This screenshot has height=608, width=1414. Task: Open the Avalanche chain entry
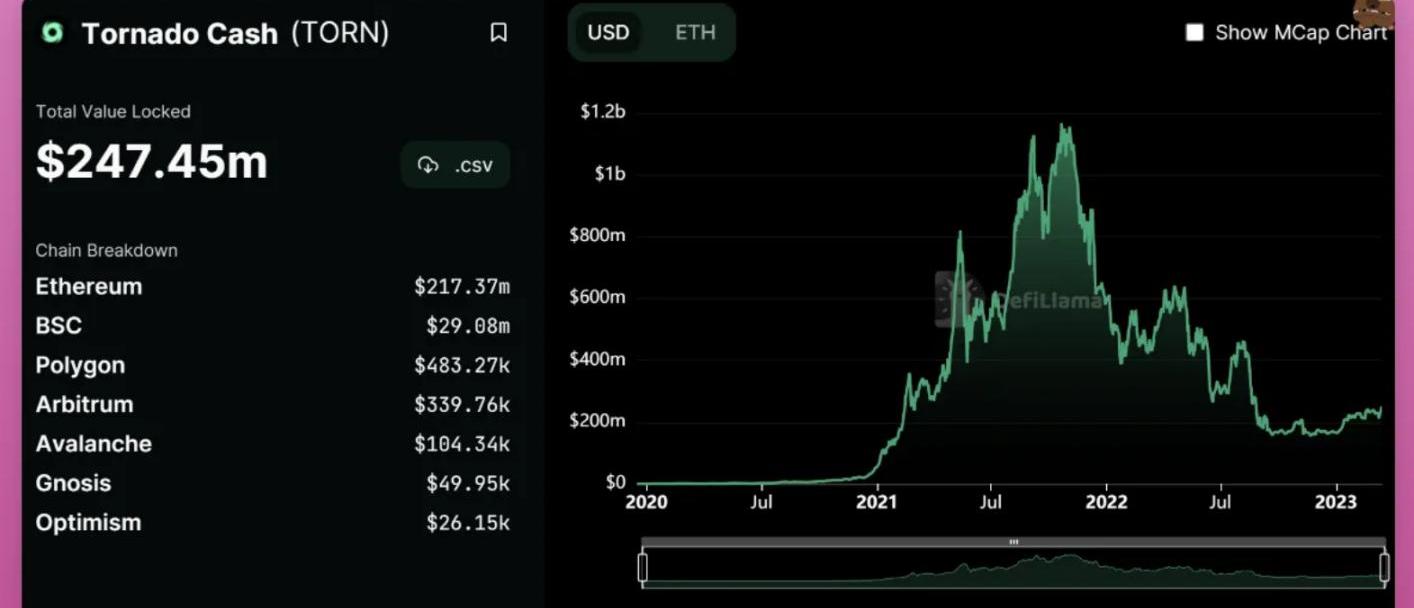93,444
